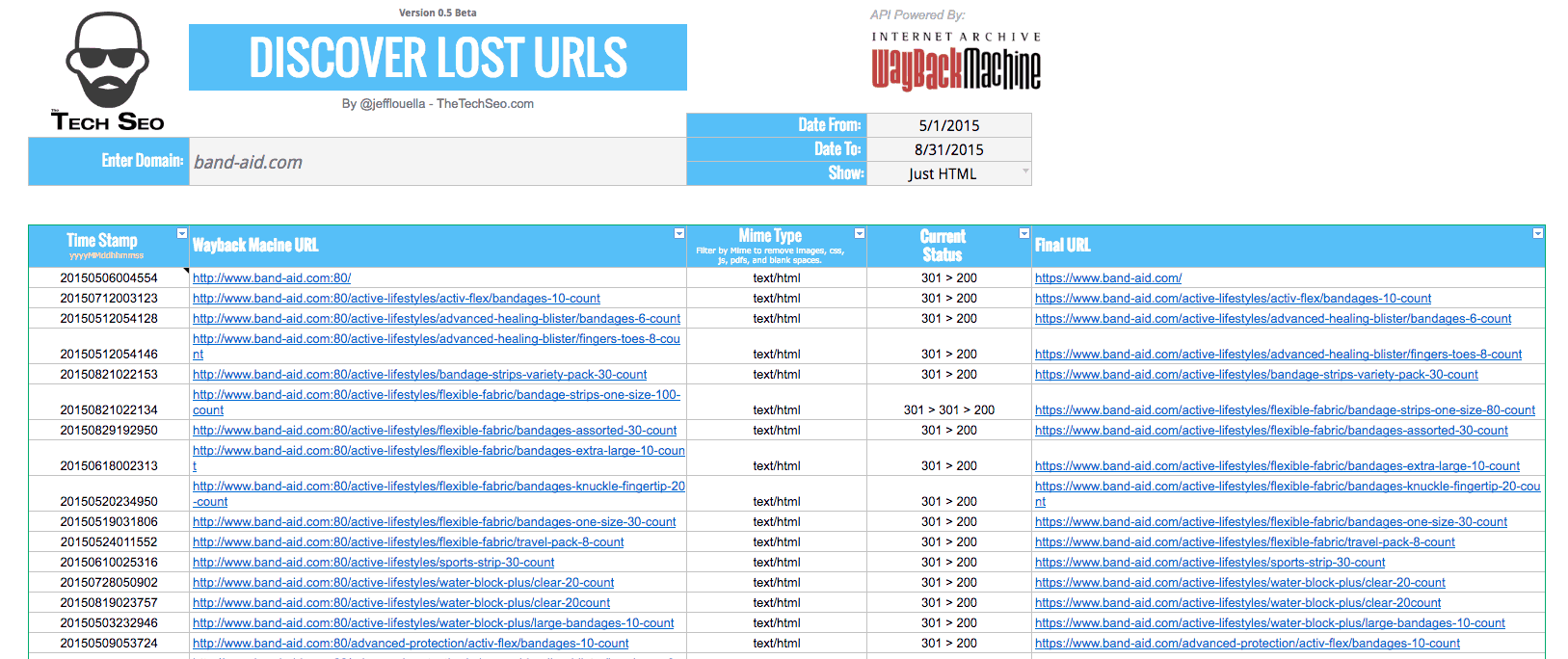Open final URL https://www.band-aid.com/

(1108, 278)
